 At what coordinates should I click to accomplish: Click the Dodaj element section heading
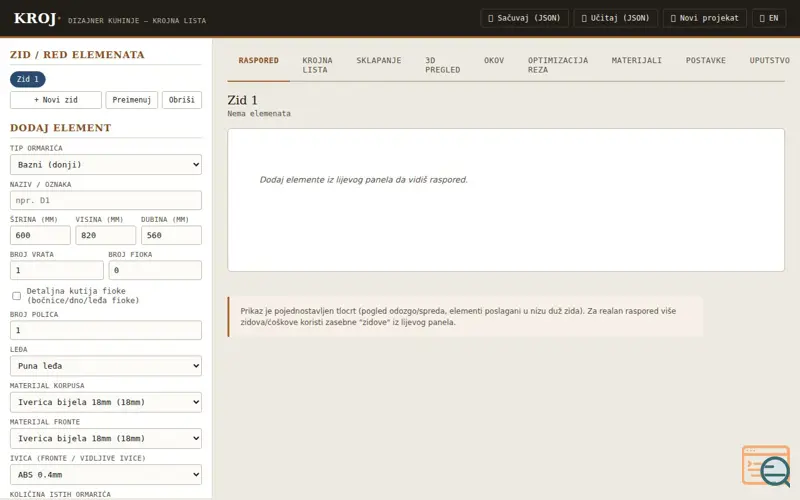coord(61,128)
